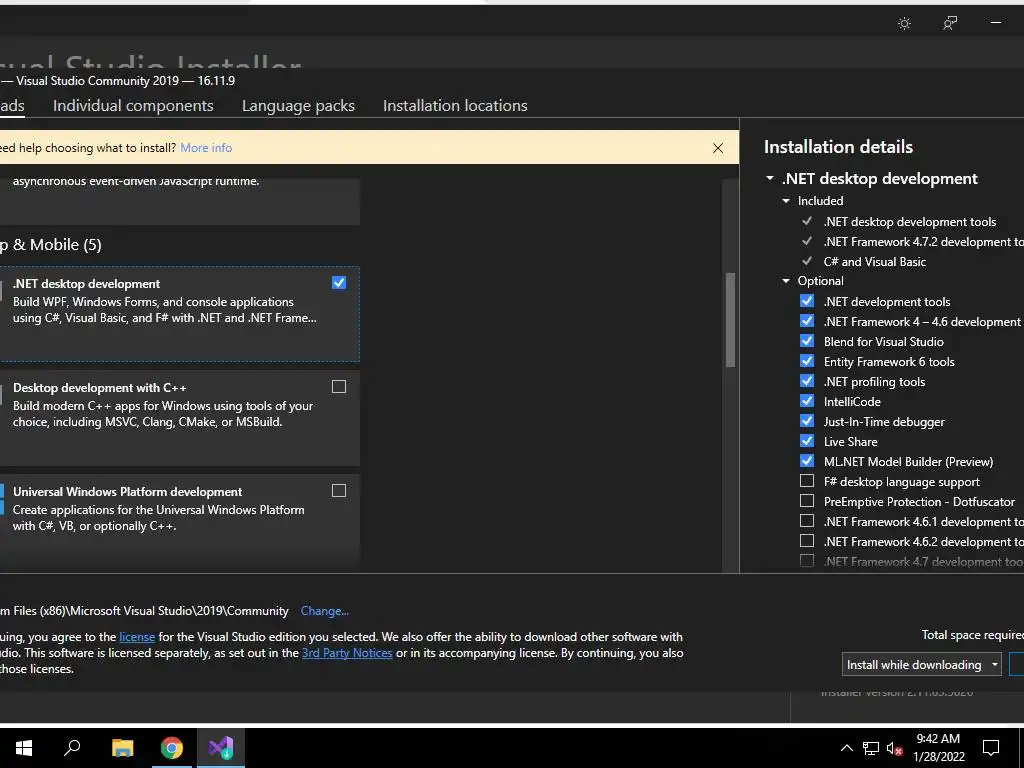Click .NET desktop development tools included item
Screen dimensions: 1024x768
click(910, 221)
